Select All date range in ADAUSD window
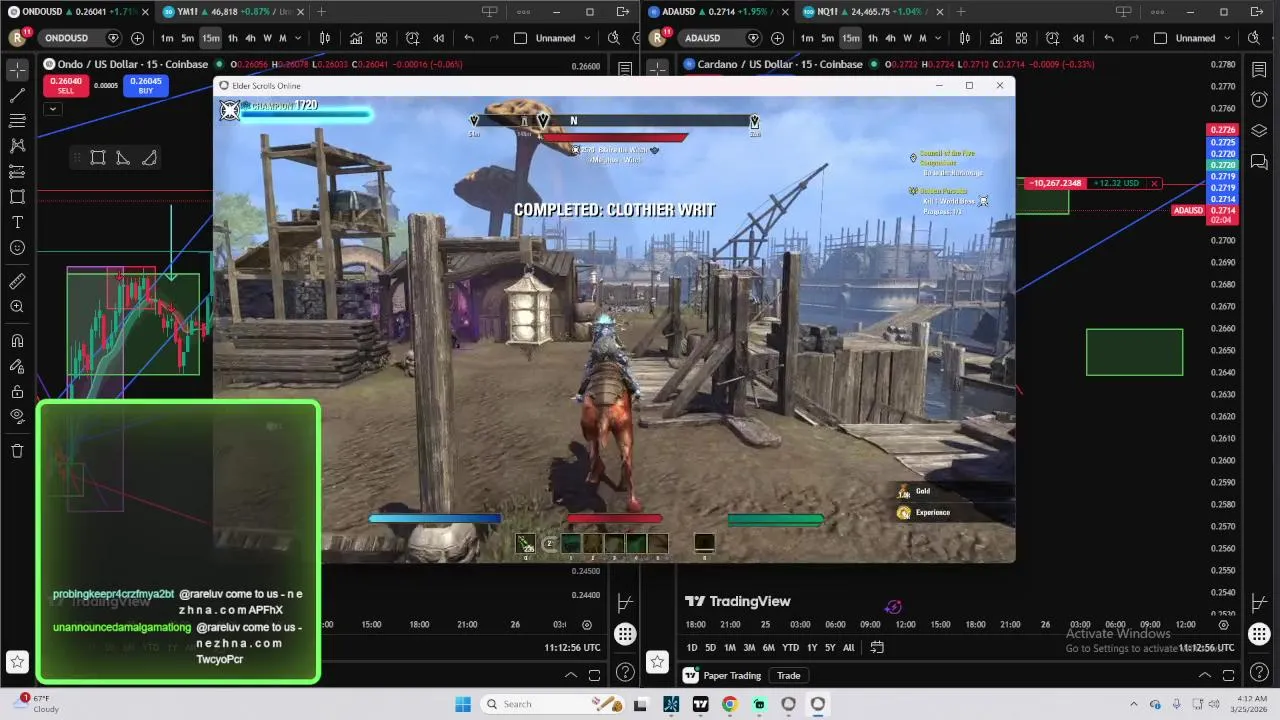The width and height of the screenshot is (1280, 720). pyautogui.click(x=848, y=647)
